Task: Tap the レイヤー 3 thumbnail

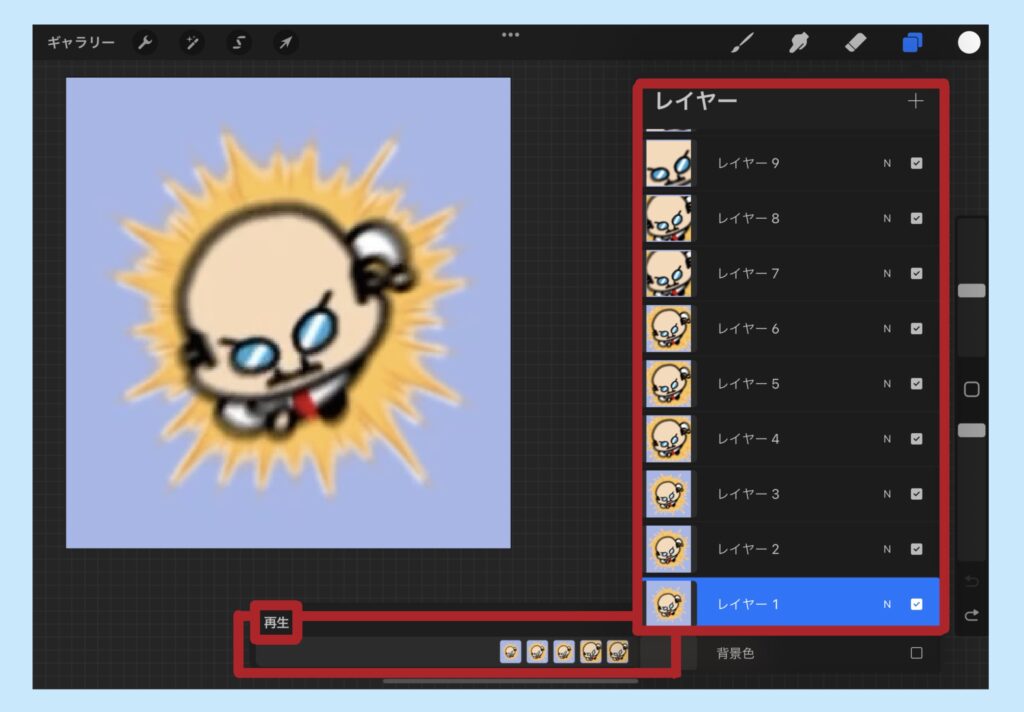Action: point(669,494)
